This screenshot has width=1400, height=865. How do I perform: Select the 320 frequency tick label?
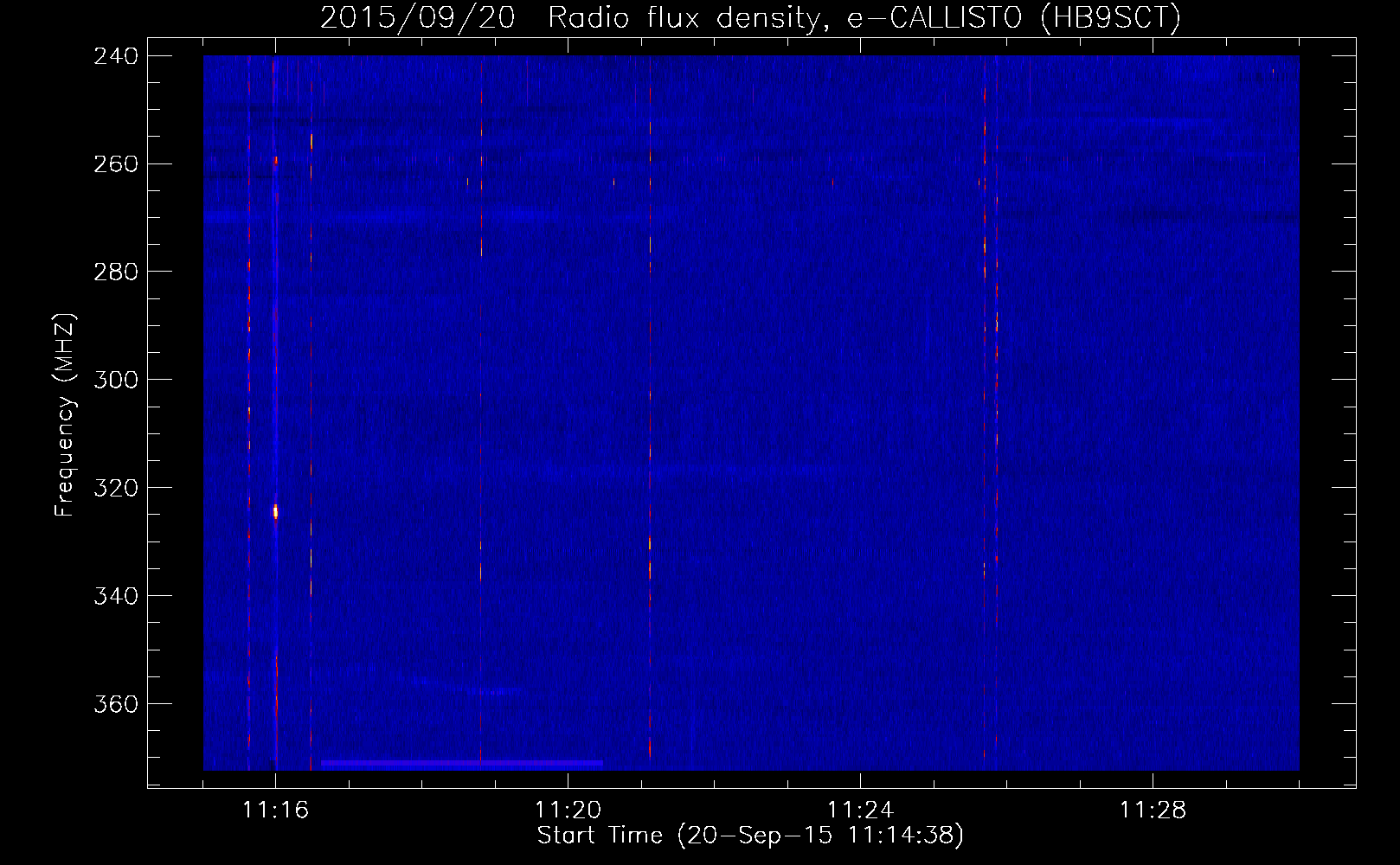click(116, 489)
